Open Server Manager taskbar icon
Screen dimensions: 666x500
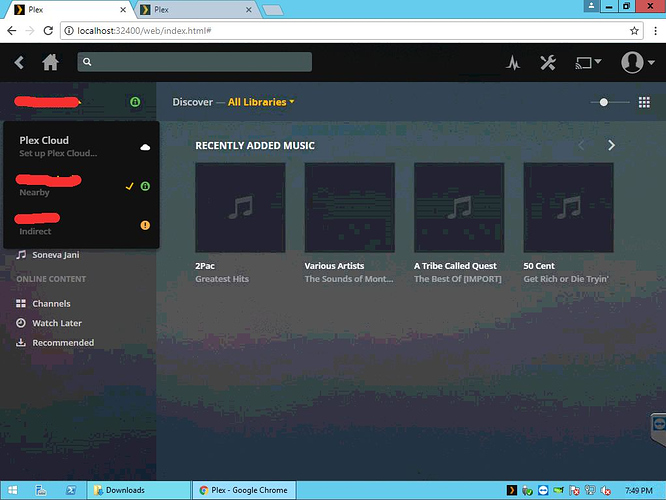(41, 490)
